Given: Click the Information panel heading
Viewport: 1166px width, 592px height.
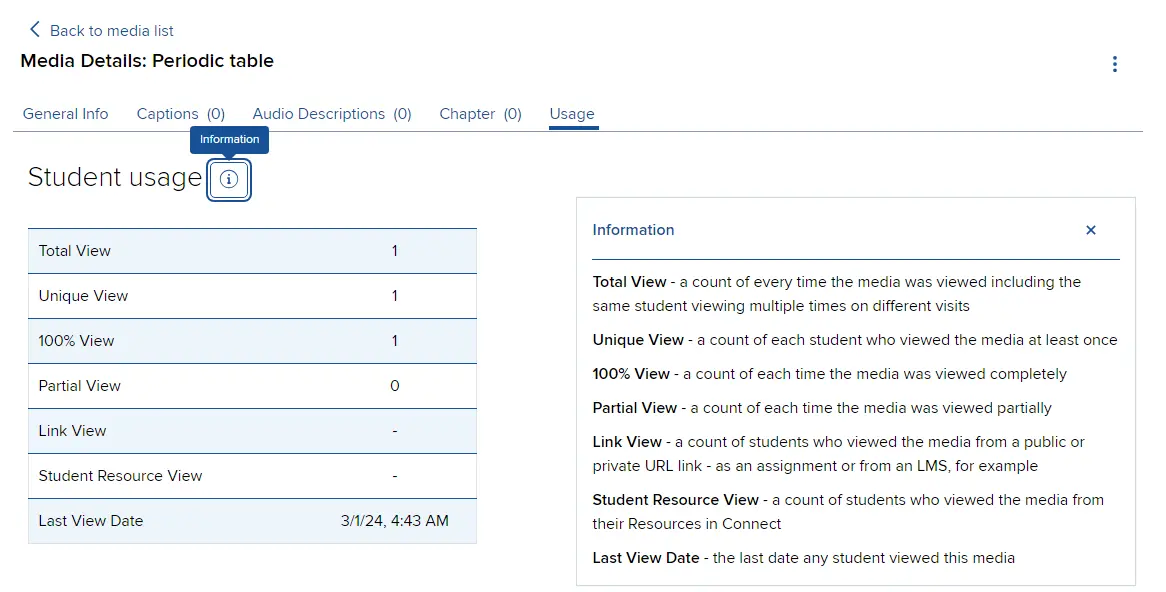Looking at the screenshot, I should point(634,230).
